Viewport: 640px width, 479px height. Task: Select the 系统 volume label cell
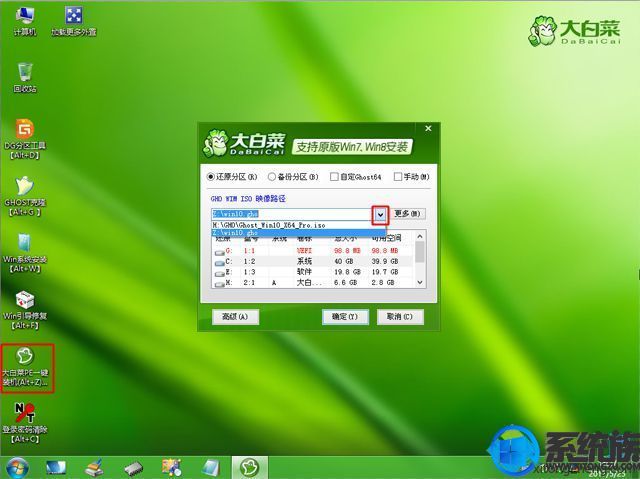coord(304,261)
